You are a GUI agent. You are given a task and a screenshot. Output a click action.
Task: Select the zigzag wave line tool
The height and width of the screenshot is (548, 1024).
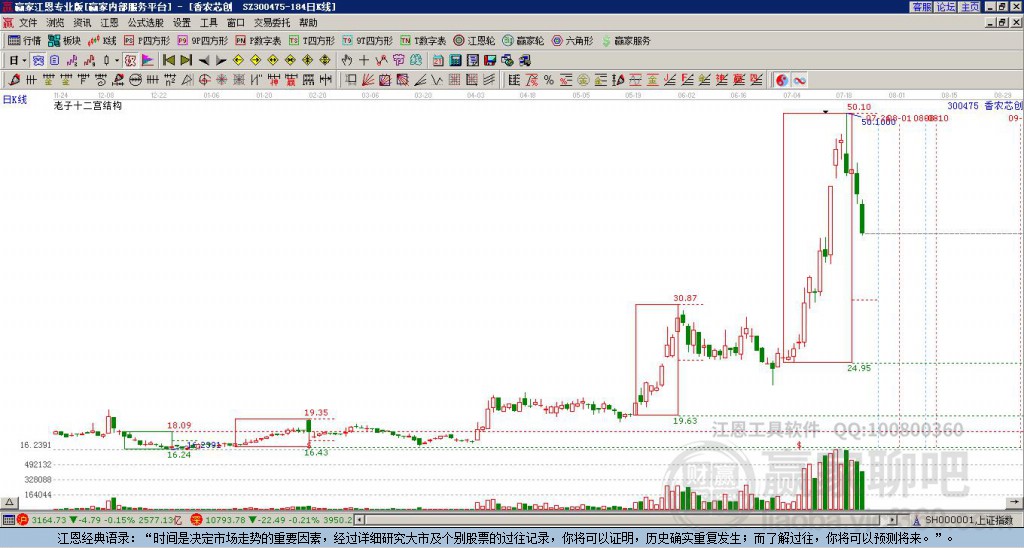click(x=437, y=80)
